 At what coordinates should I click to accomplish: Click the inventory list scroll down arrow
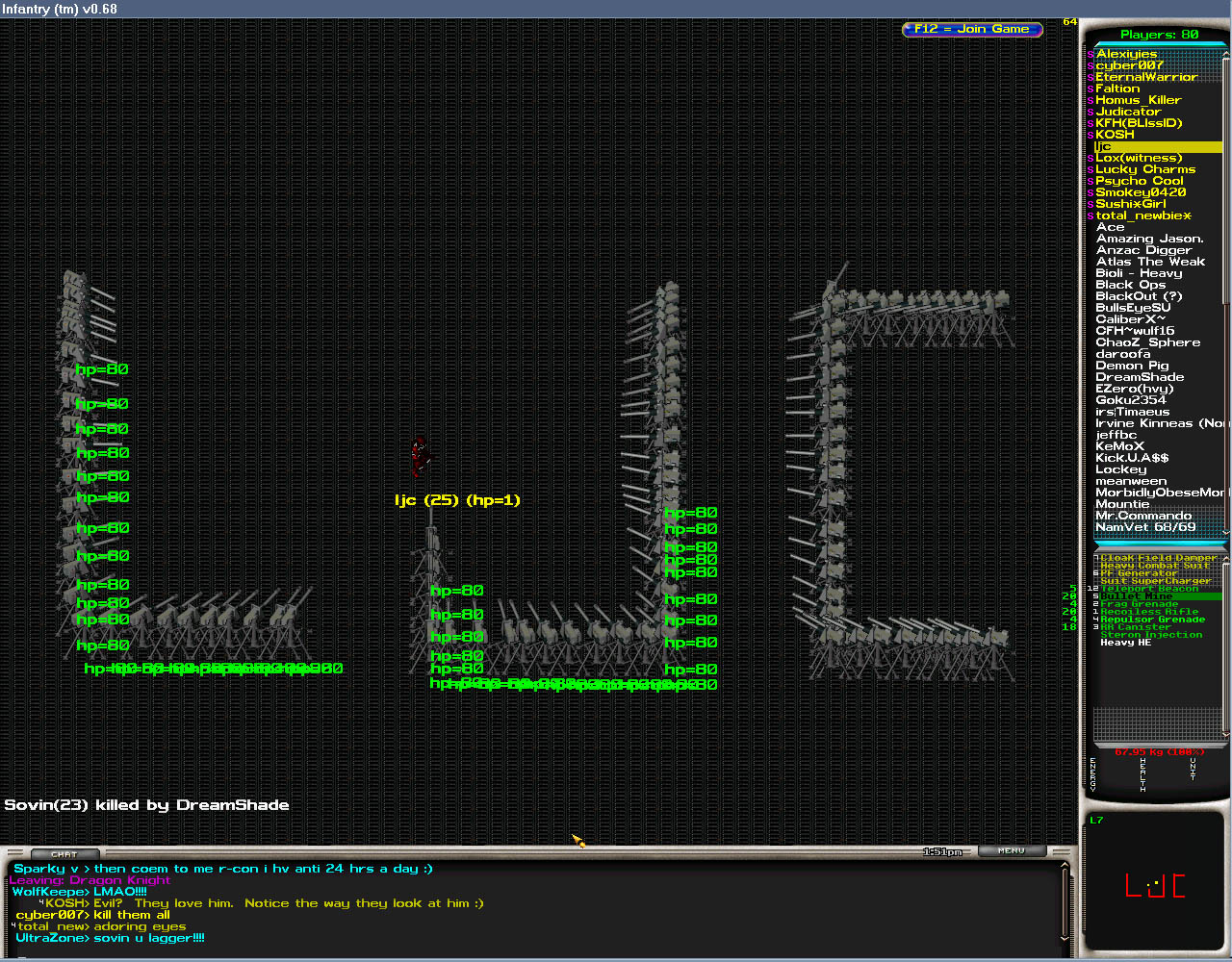click(1226, 732)
